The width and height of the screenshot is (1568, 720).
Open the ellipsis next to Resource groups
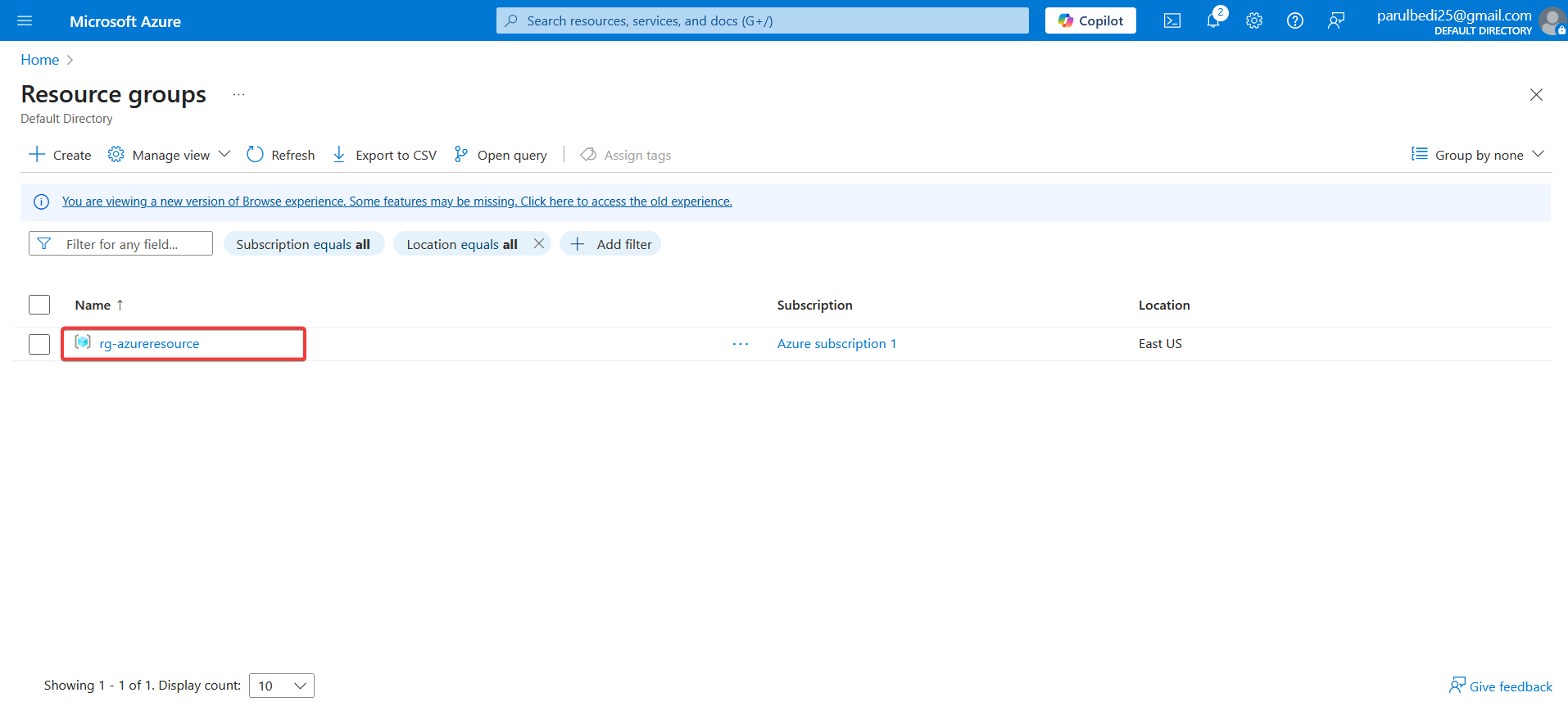pos(238,95)
